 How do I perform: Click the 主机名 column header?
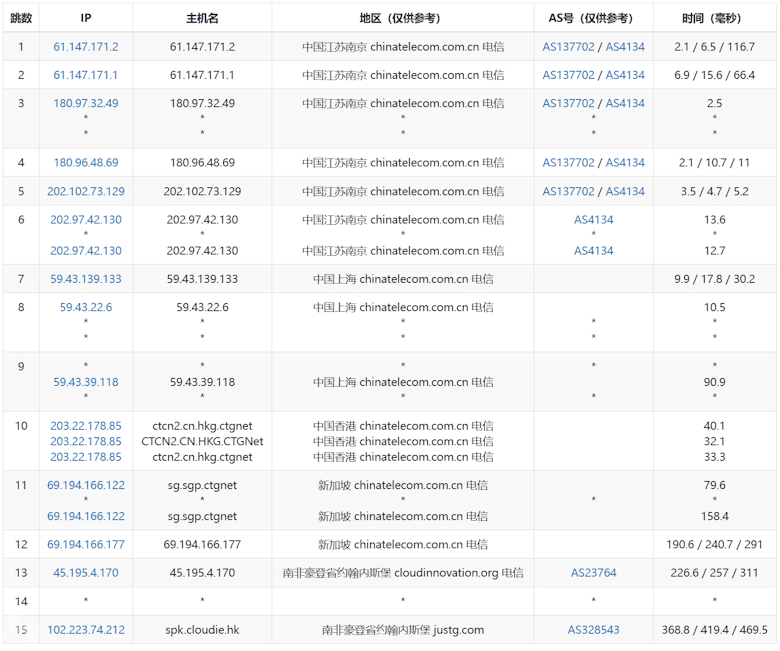202,18
